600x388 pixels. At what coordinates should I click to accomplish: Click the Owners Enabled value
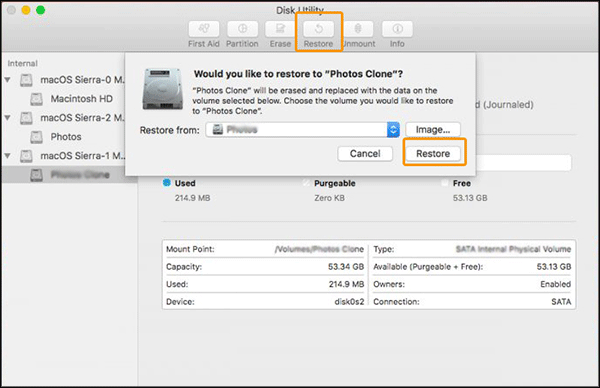556,284
